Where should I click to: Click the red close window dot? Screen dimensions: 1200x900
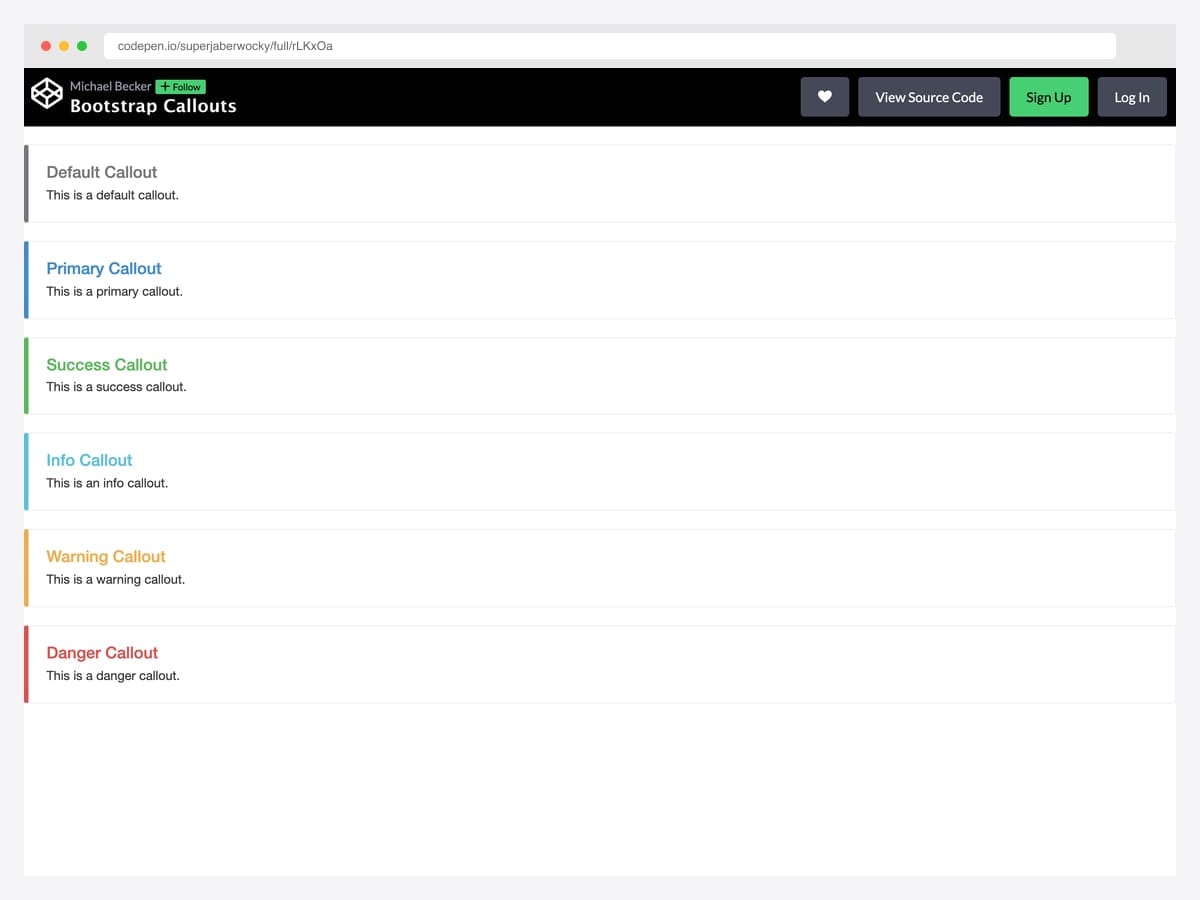(46, 46)
